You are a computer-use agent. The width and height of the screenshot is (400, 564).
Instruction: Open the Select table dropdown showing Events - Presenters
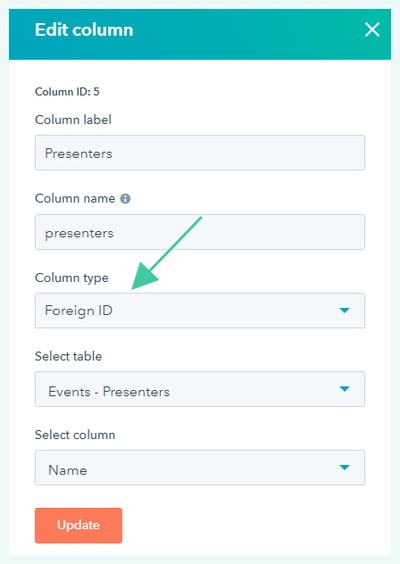(200, 389)
